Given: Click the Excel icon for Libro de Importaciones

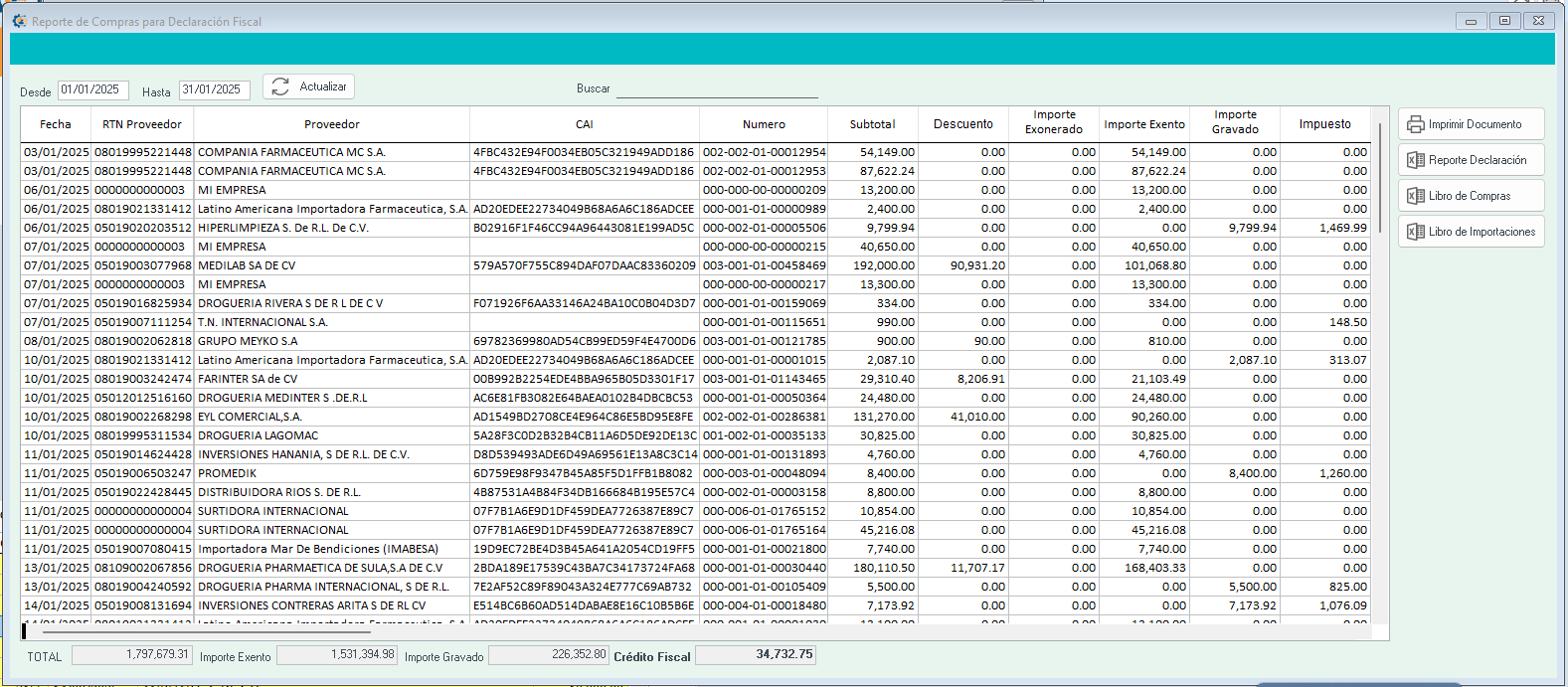Looking at the screenshot, I should click(x=1415, y=232).
